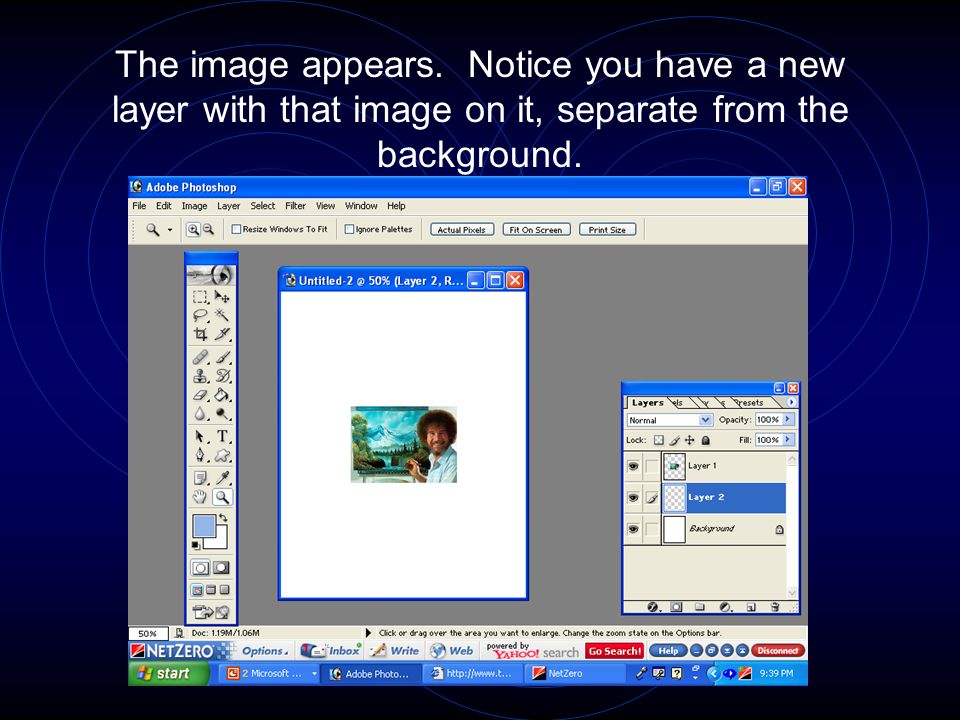Select the Custom Shape tool
The height and width of the screenshot is (720, 960).
point(222,455)
